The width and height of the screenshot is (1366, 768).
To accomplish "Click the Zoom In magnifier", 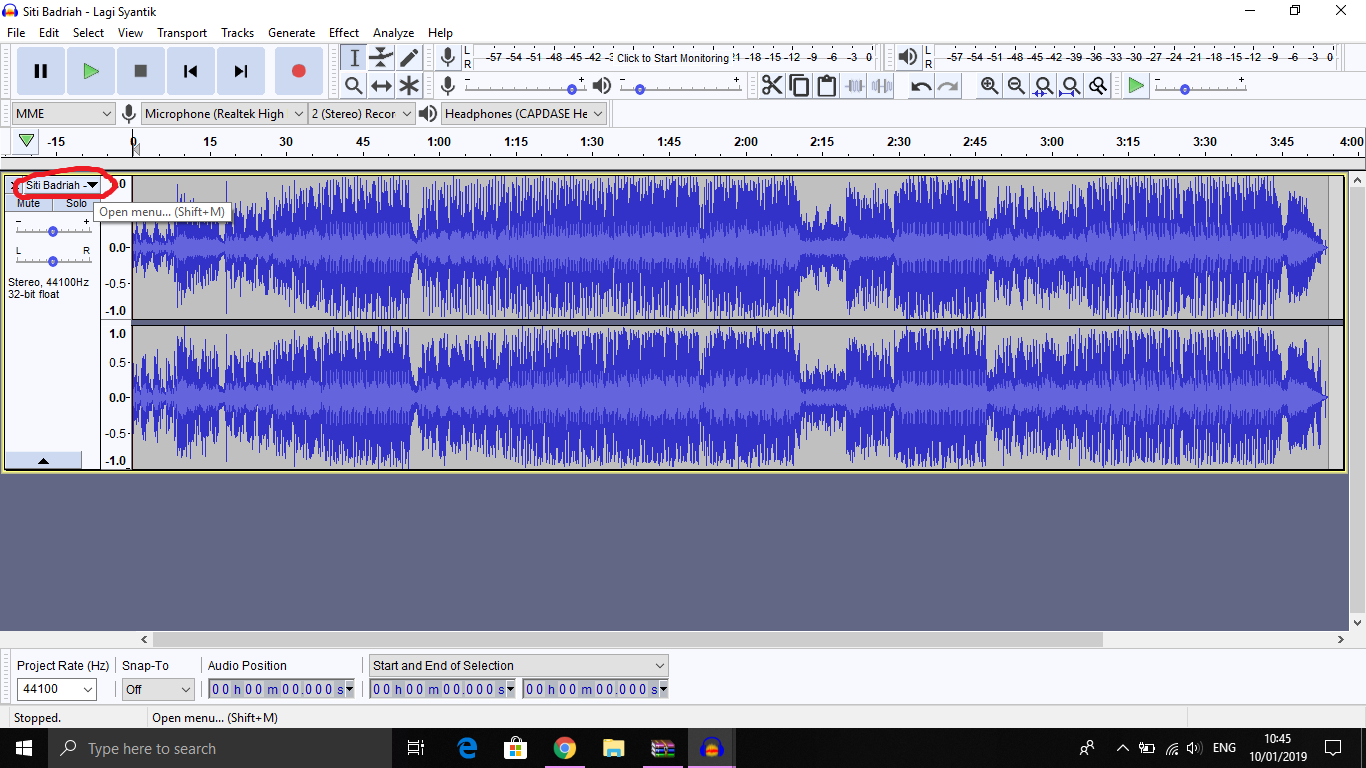I will pos(989,86).
